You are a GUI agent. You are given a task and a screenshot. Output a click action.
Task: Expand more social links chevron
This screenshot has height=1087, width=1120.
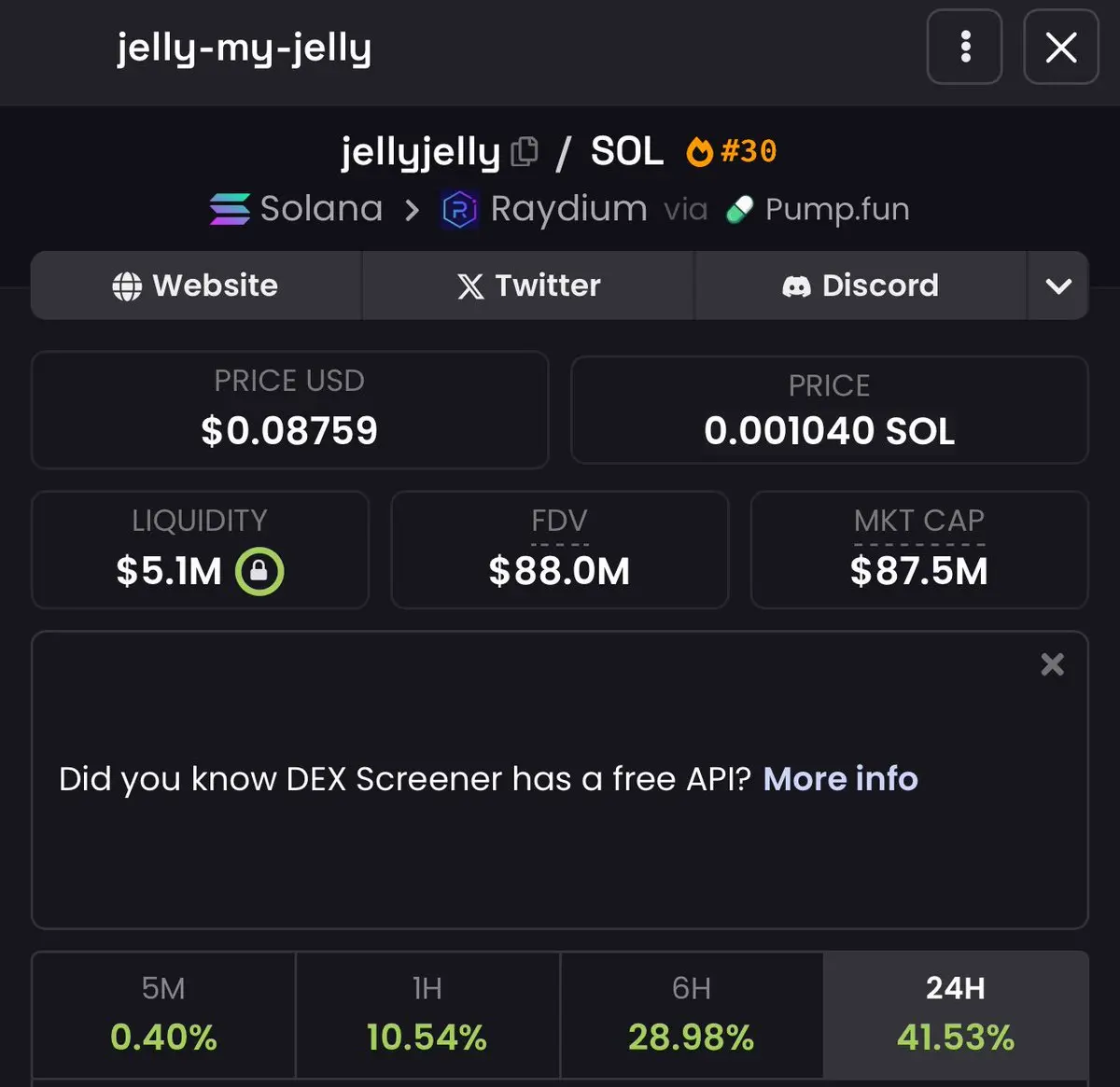1058,286
